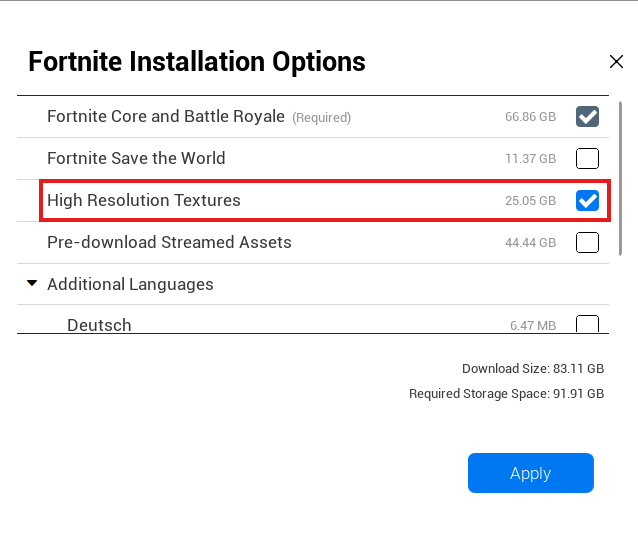
Task: Enable the Fortnite Save the World checkbox
Action: coord(587,158)
